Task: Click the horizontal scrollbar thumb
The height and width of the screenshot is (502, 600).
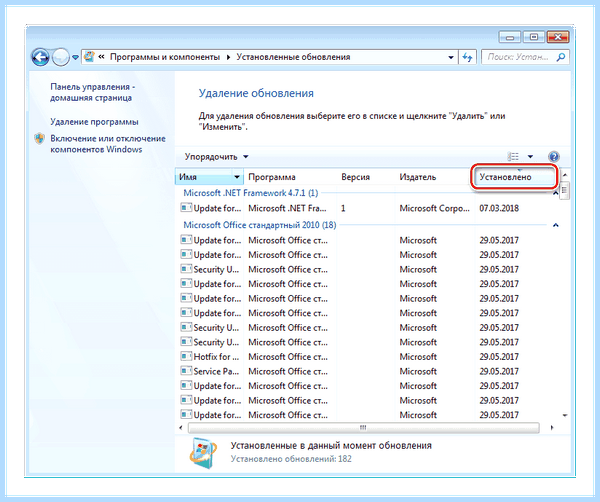Action: (x=364, y=428)
